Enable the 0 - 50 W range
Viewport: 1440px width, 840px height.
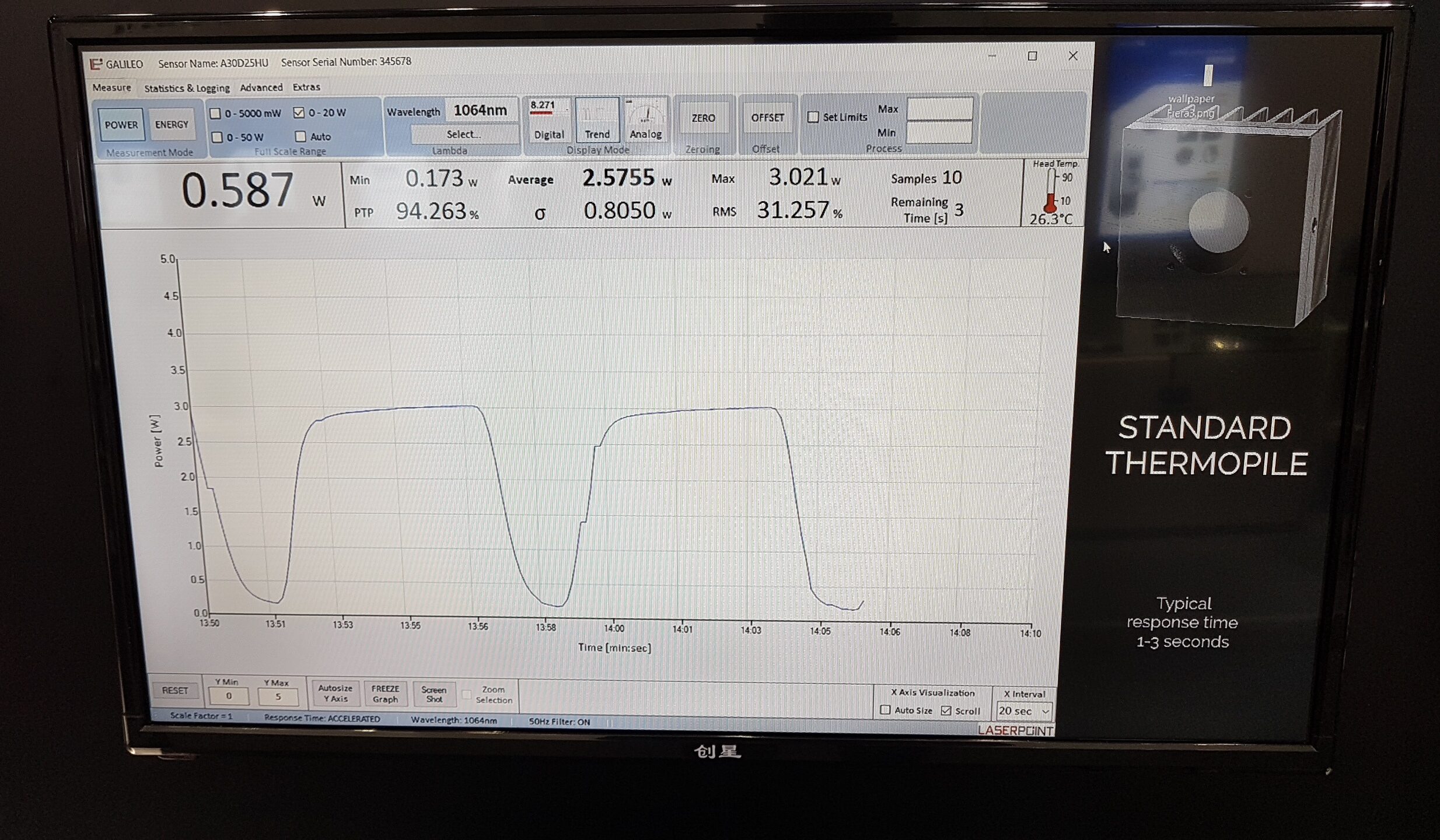[x=217, y=137]
